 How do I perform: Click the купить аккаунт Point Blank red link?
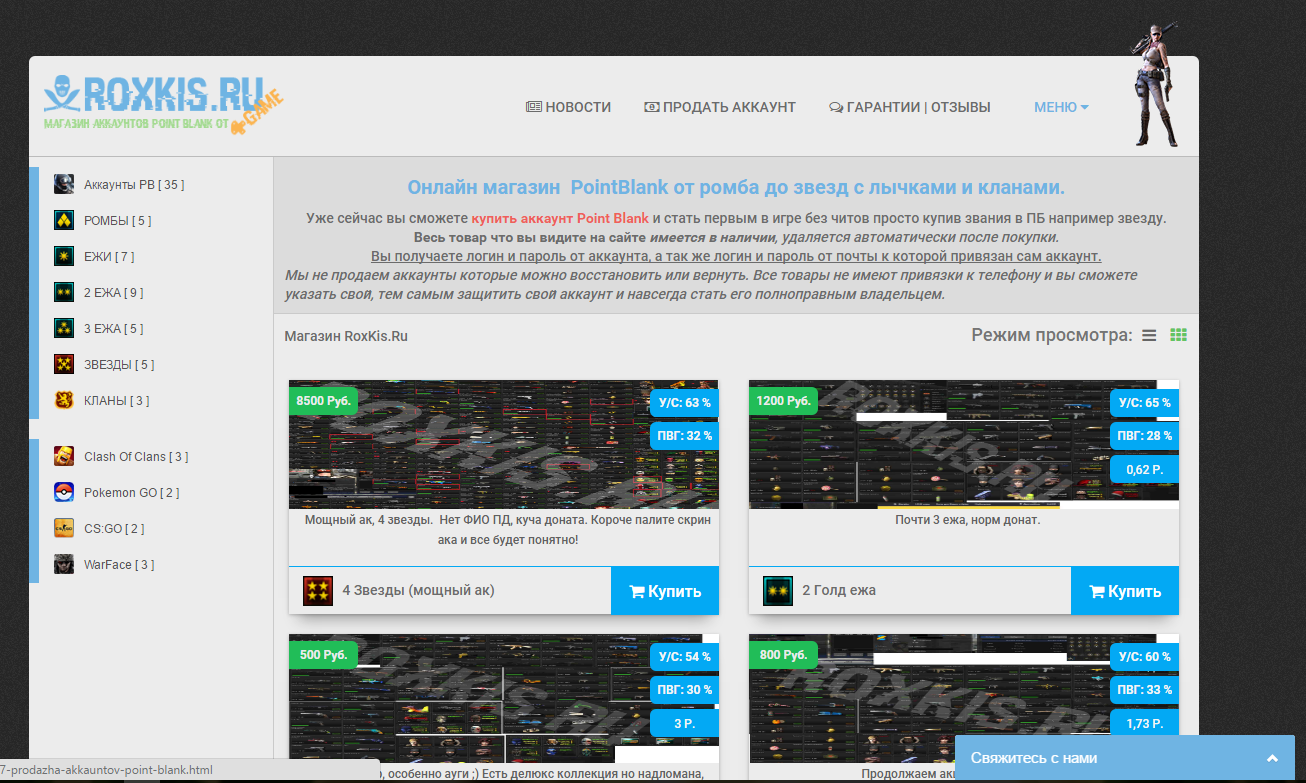point(560,218)
